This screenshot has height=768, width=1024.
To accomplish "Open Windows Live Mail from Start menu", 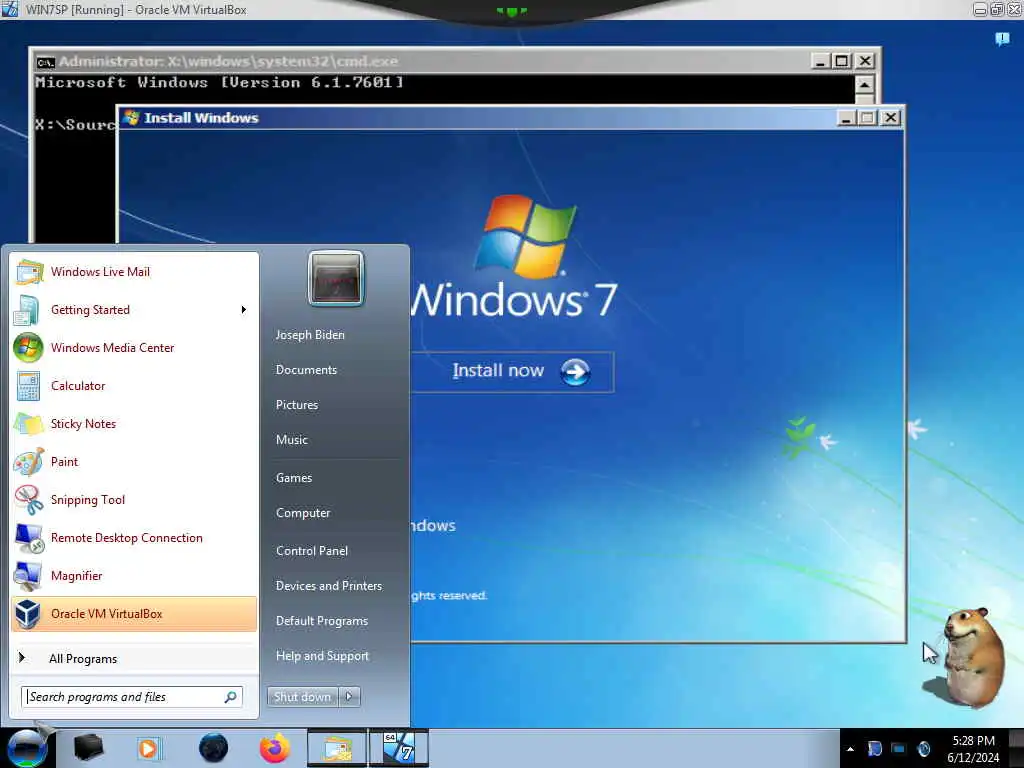I will [134, 272].
